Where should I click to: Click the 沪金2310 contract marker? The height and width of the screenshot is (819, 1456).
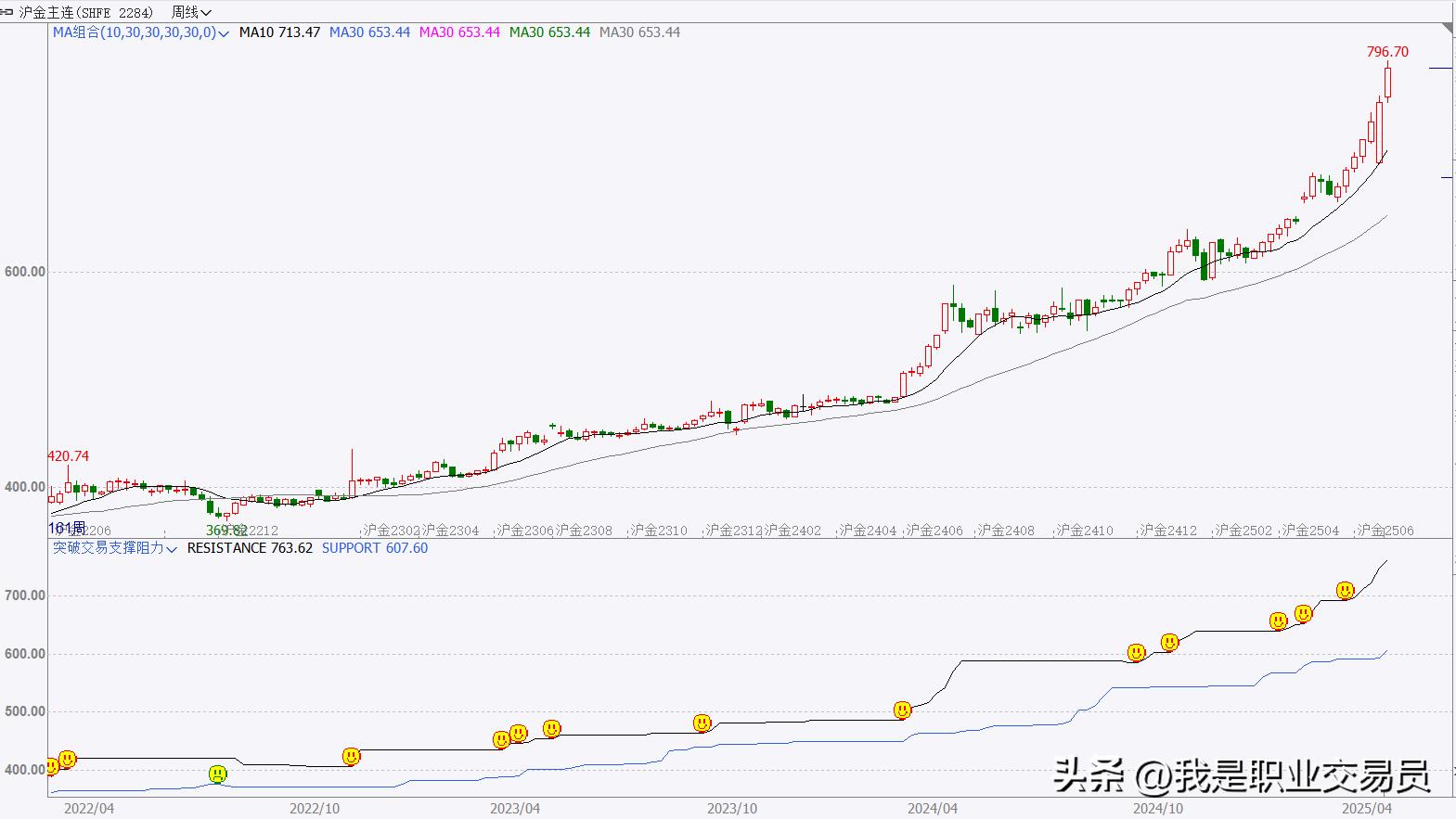[659, 531]
